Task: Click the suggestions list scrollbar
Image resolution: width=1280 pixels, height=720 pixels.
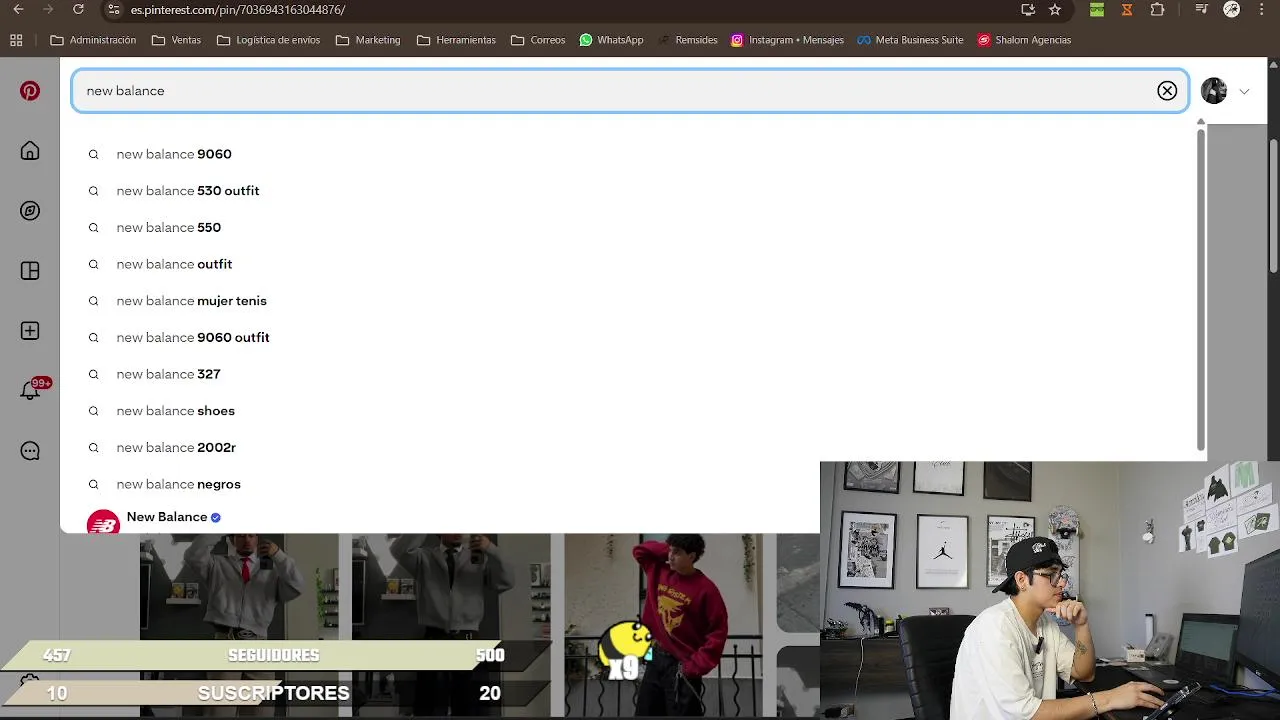Action: pyautogui.click(x=1201, y=288)
